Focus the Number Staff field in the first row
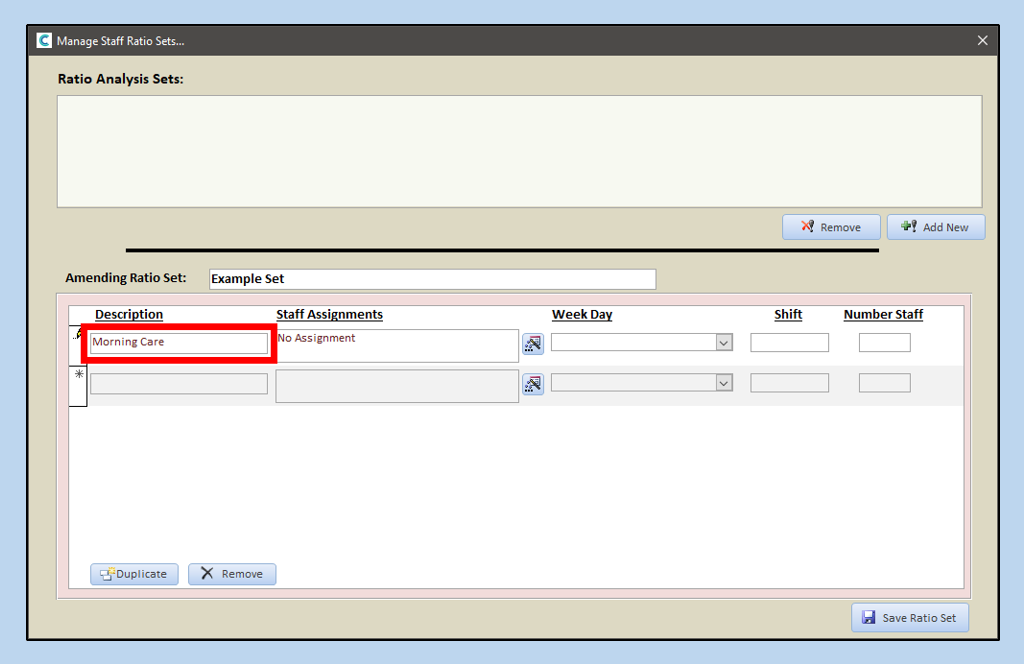The height and width of the screenshot is (664, 1024). coord(884,343)
